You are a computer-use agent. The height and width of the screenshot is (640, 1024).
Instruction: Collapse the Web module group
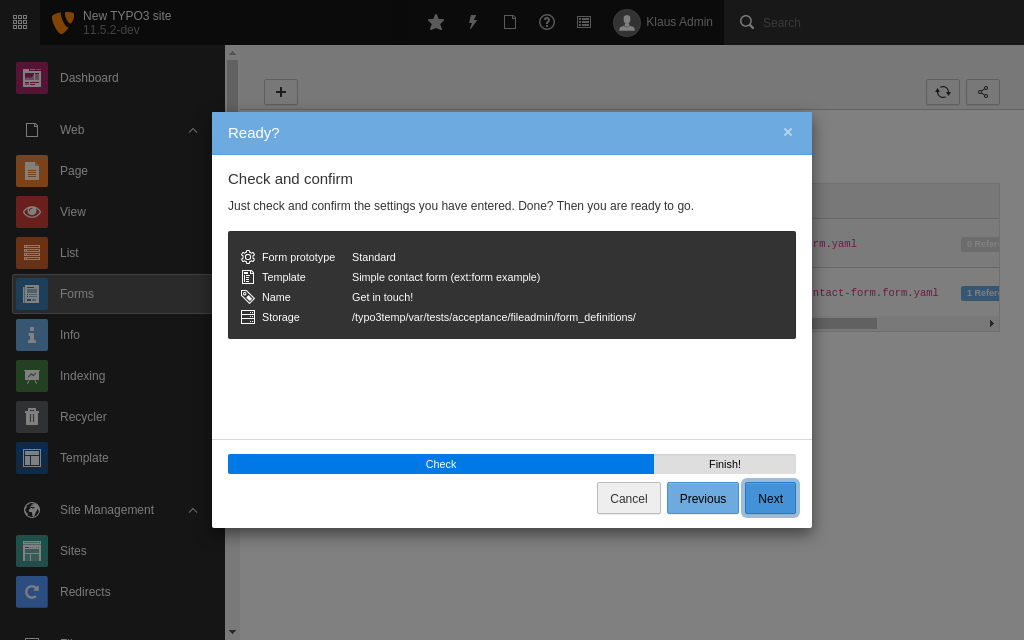[x=192, y=130]
